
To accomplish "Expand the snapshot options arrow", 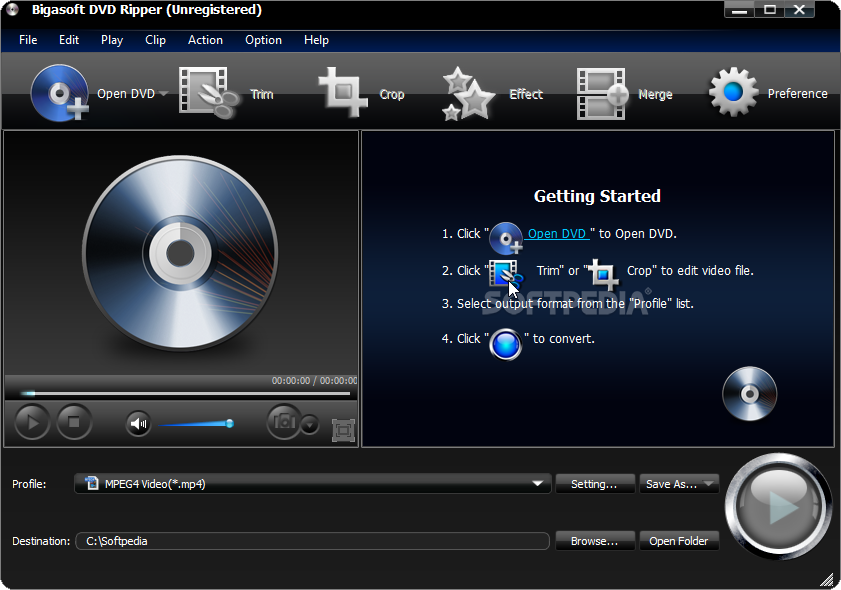I will [x=309, y=425].
